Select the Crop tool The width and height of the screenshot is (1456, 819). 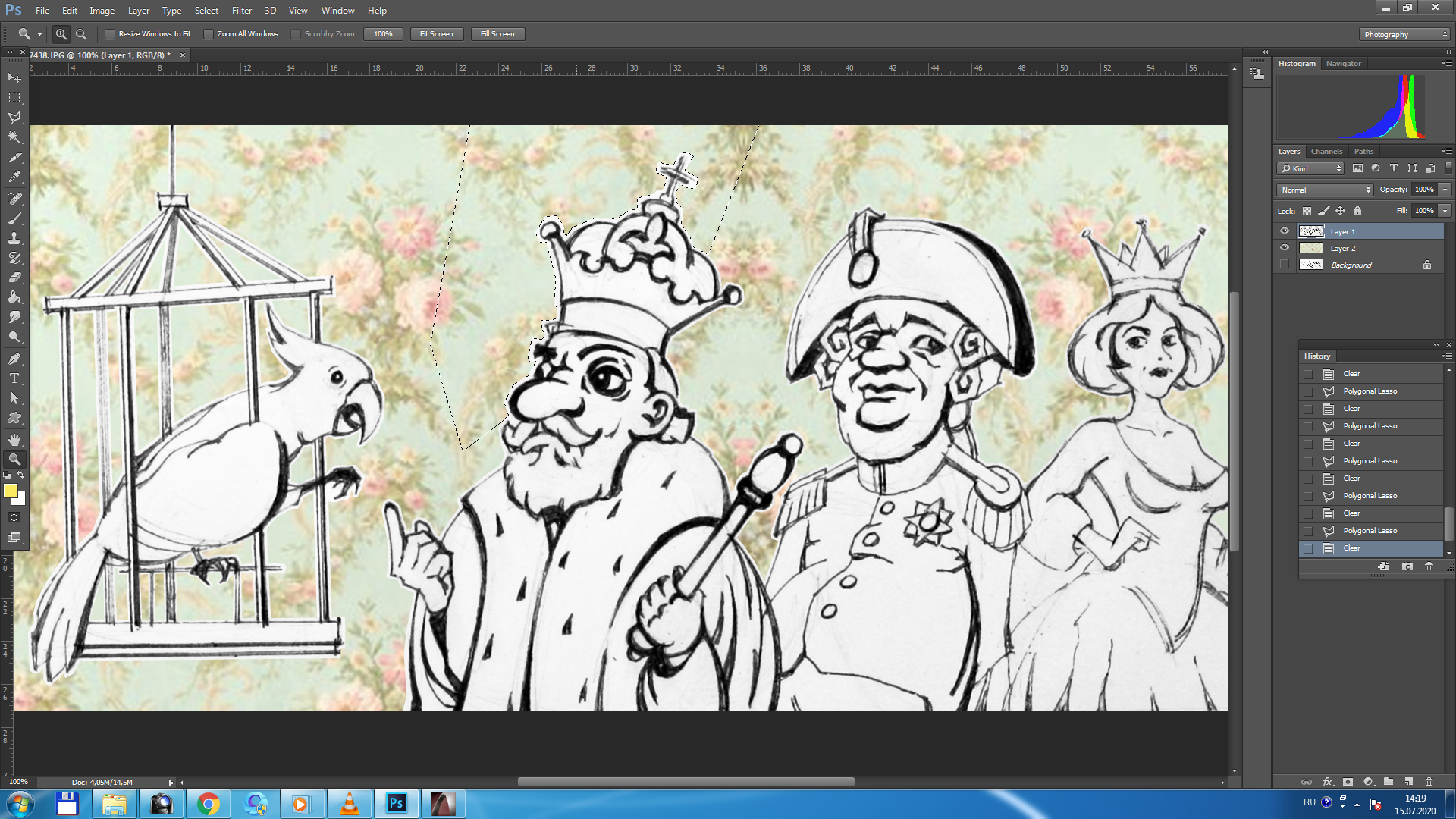point(14,158)
